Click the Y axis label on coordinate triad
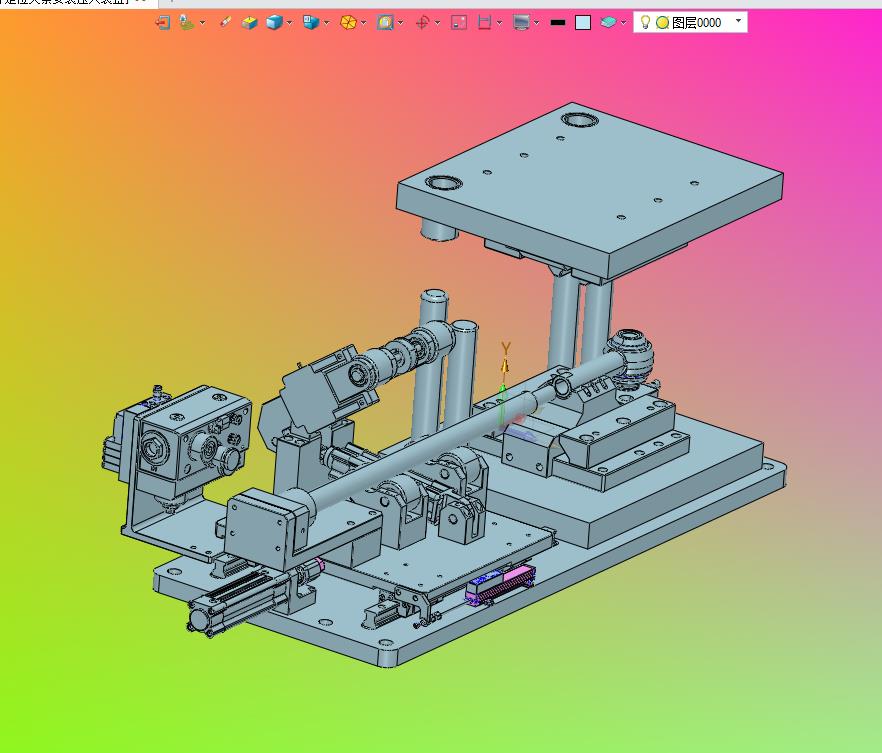Screen dimensions: 882x753 (506, 349)
